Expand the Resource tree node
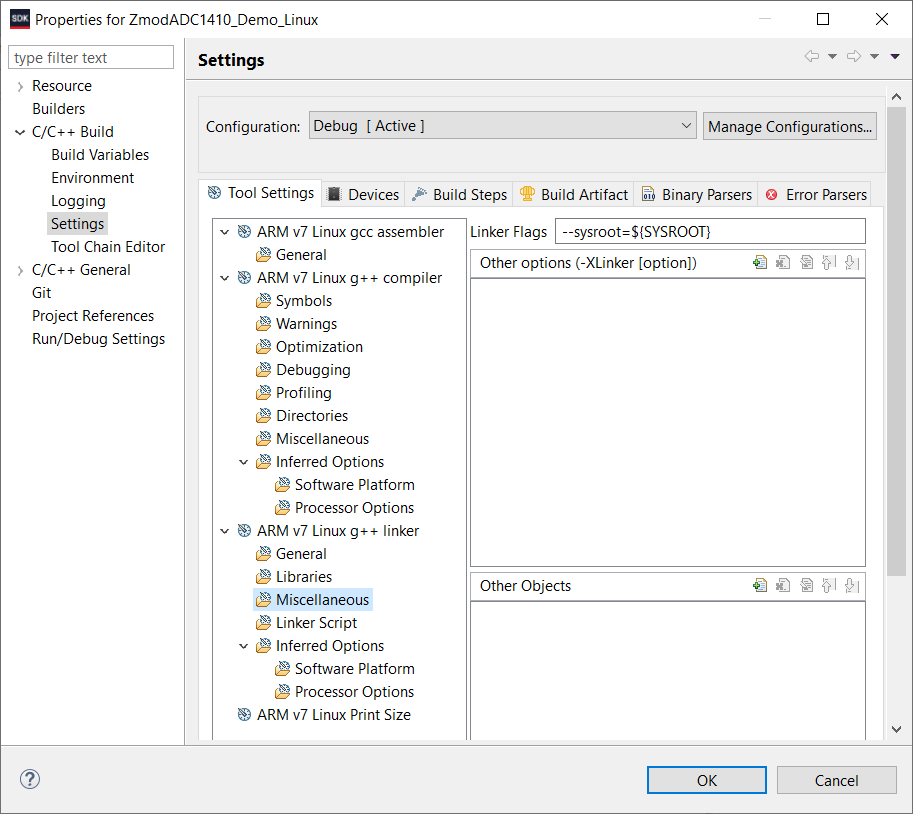913x814 pixels. click(20, 86)
